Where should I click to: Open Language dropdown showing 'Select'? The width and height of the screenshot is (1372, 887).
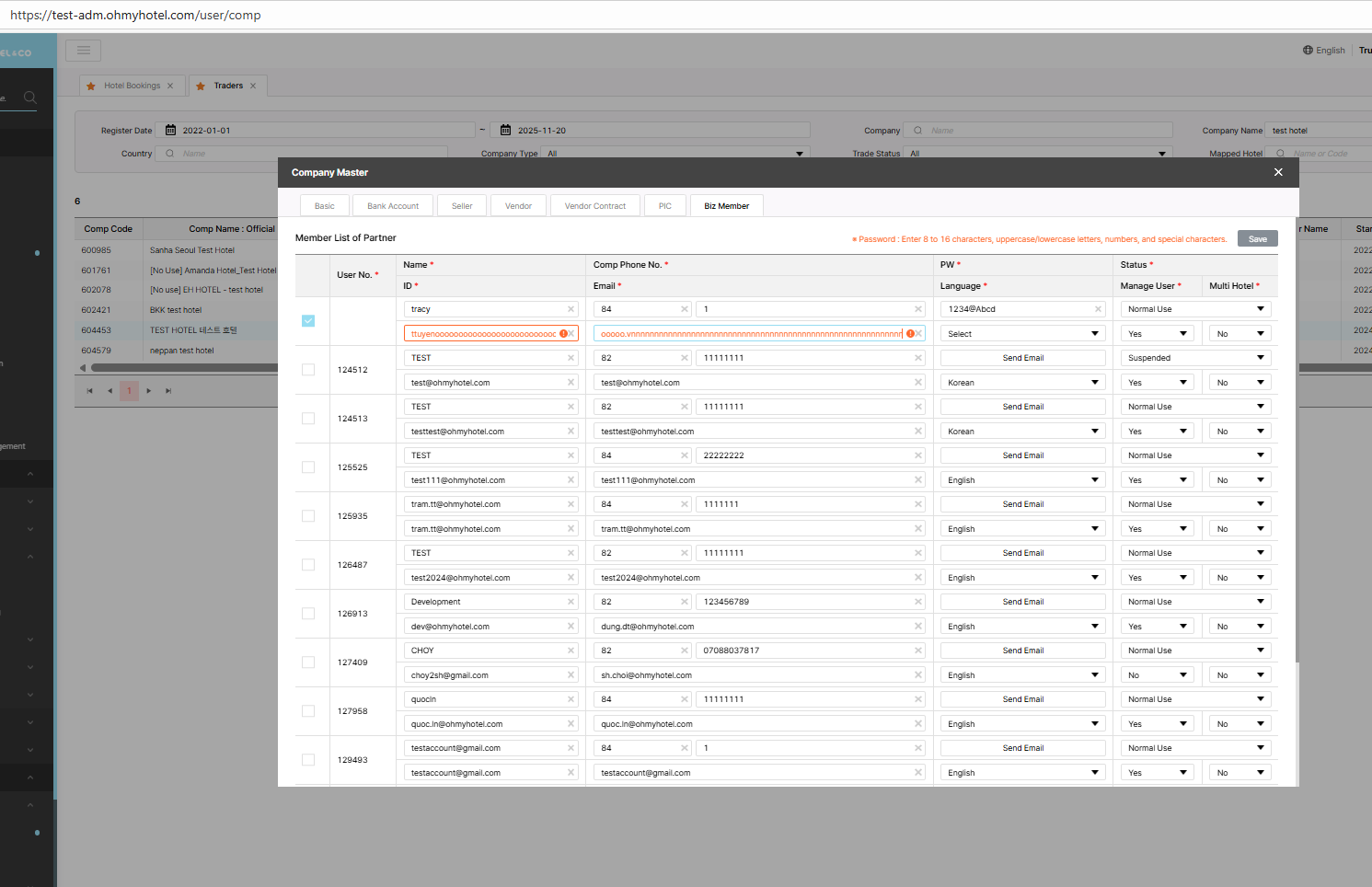1022,334
